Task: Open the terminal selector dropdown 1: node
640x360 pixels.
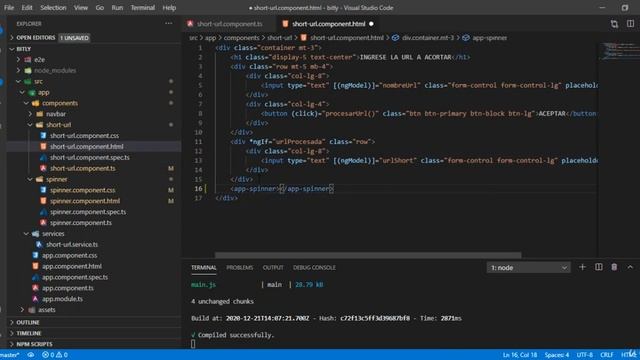Action: (529, 268)
